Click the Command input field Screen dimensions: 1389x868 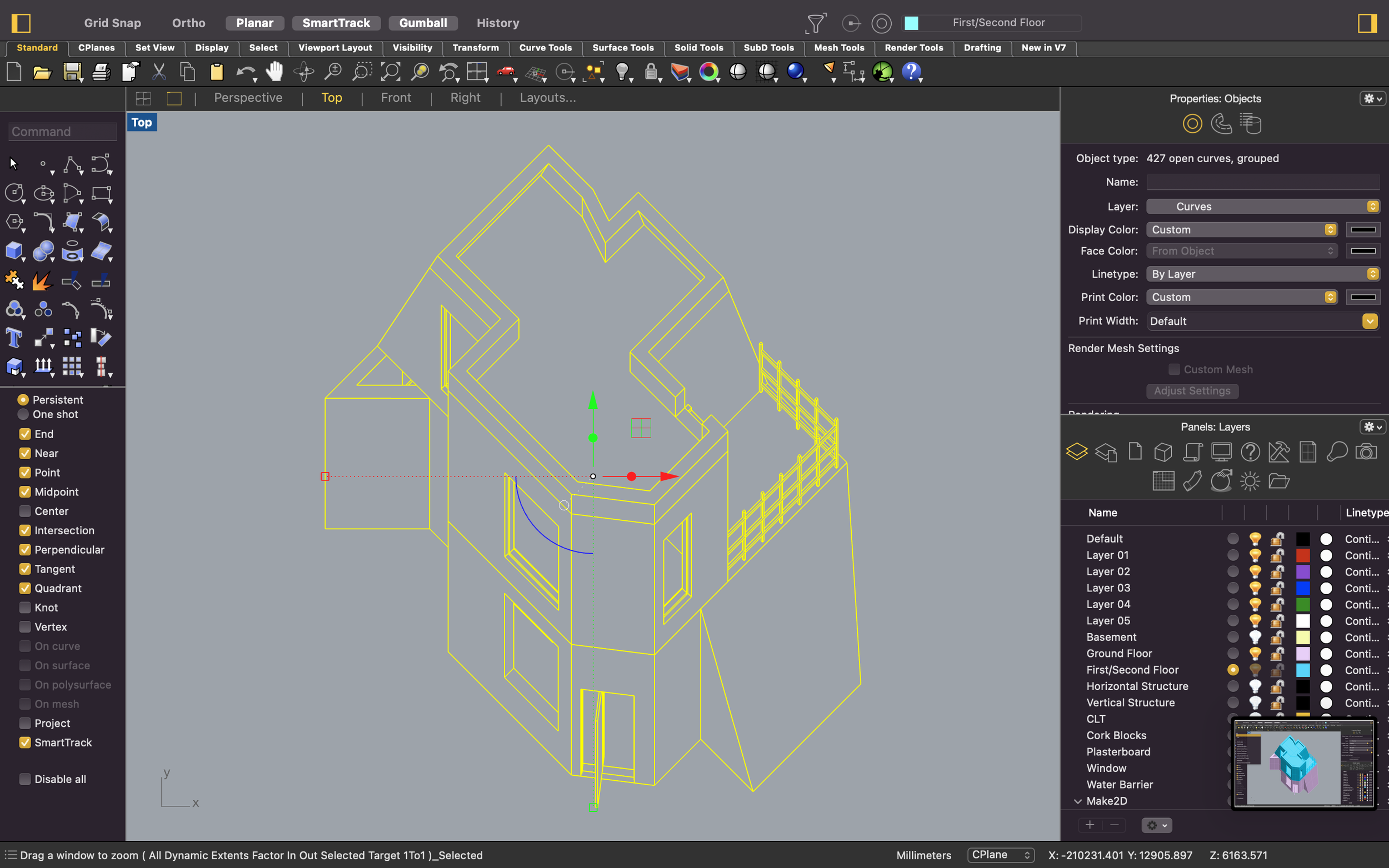pos(63,132)
